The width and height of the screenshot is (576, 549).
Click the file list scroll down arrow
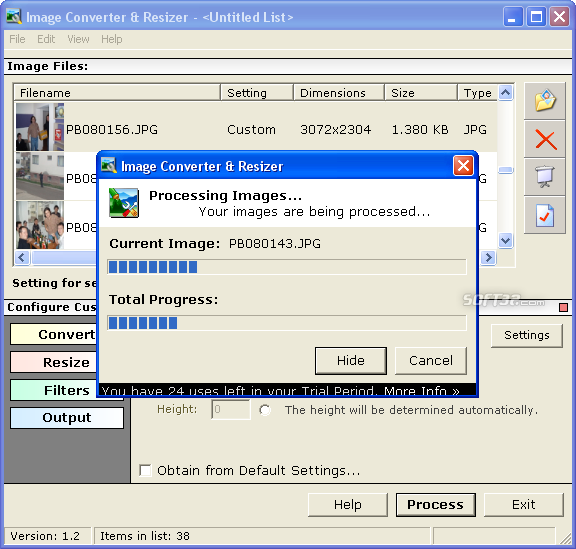(x=505, y=241)
